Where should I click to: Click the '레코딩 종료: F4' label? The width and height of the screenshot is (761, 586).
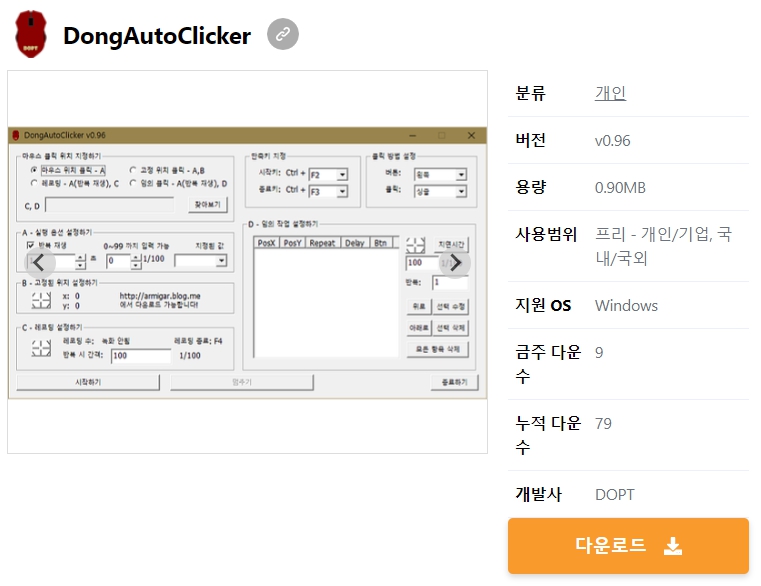click(198, 341)
